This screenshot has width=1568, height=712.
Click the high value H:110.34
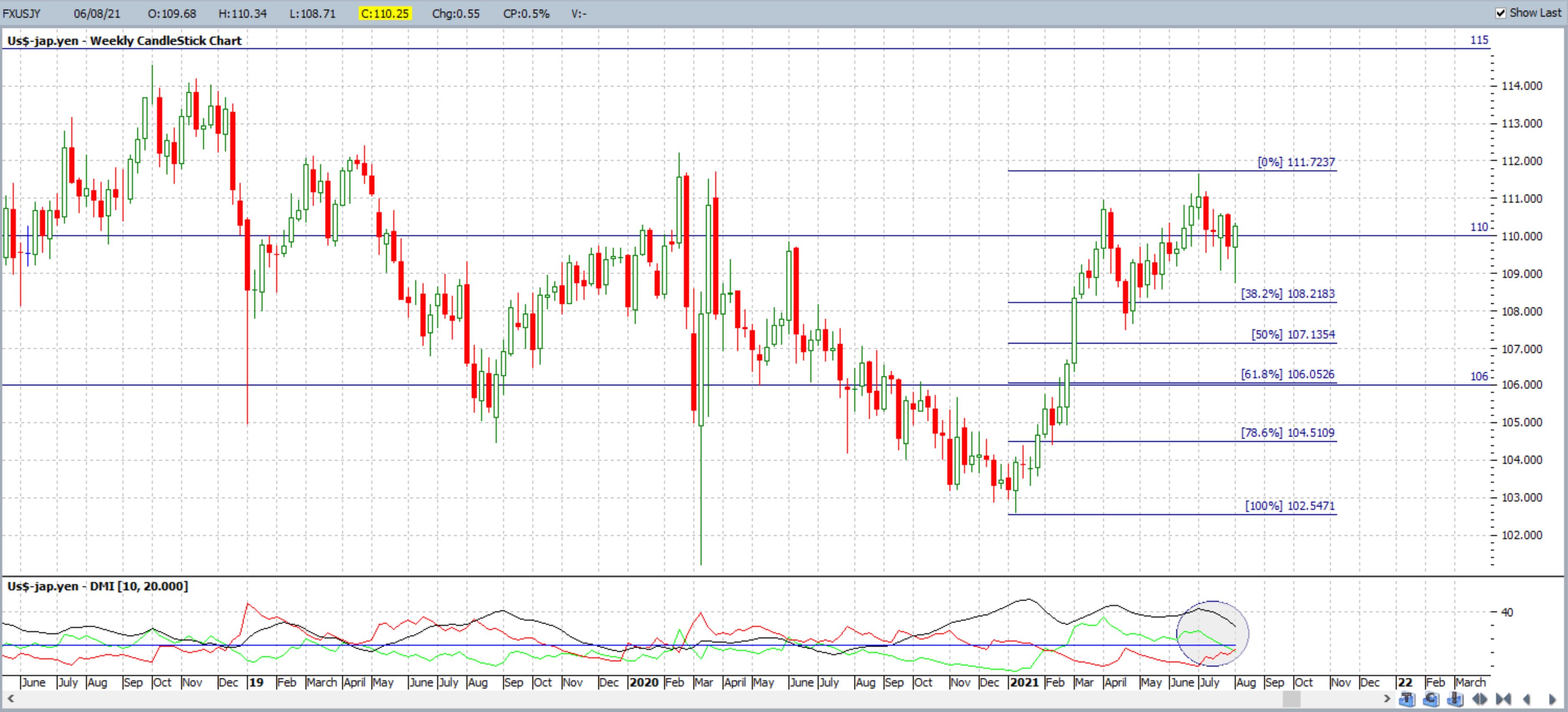tap(242, 13)
